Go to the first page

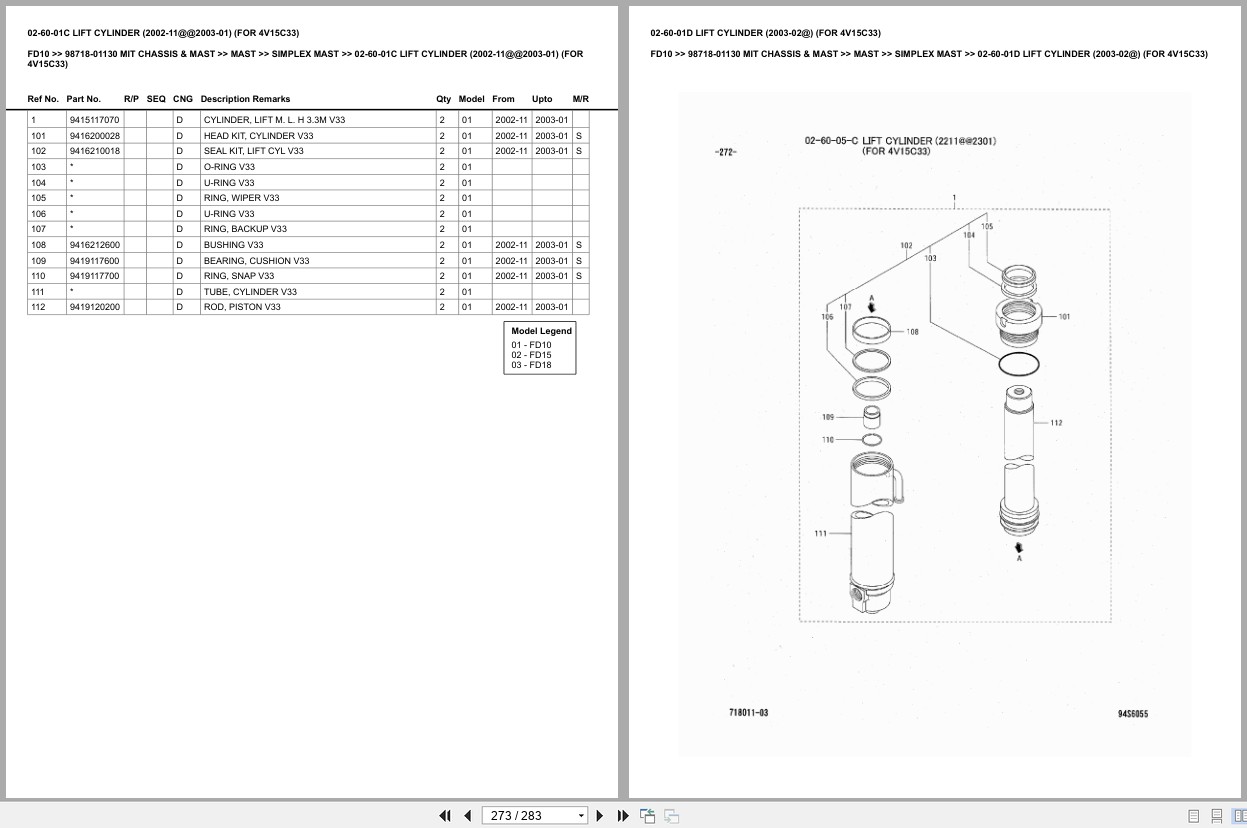coord(445,816)
